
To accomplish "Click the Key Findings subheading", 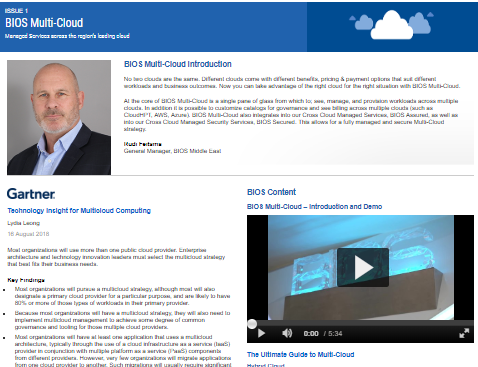I will click(26, 280).
